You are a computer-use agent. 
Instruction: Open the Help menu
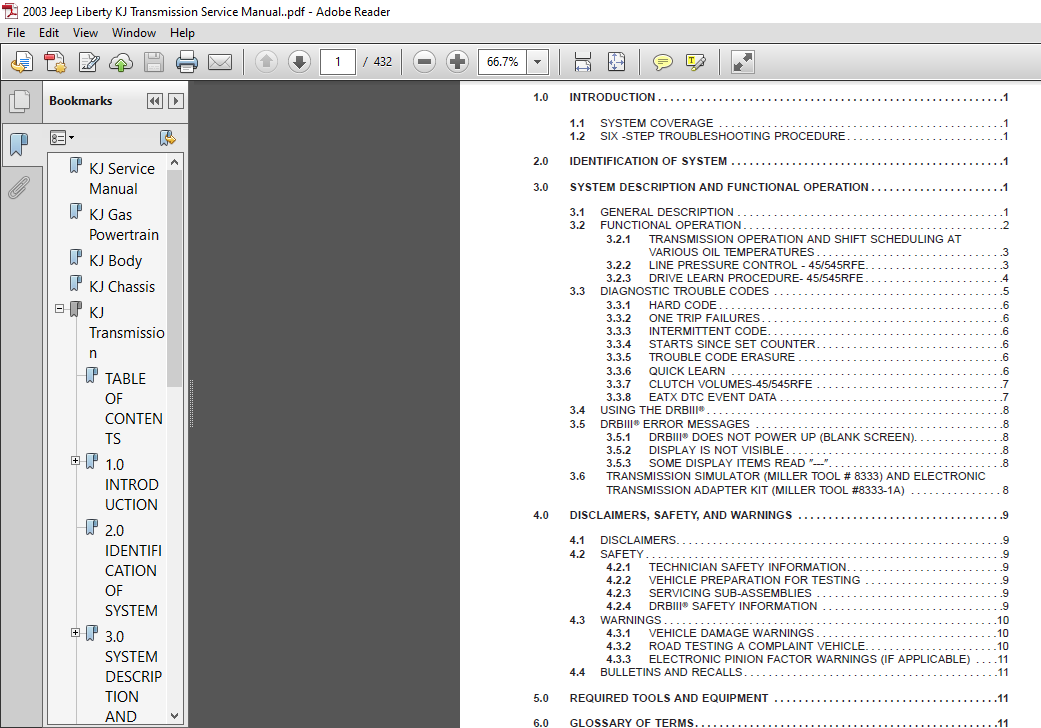[x=182, y=33]
